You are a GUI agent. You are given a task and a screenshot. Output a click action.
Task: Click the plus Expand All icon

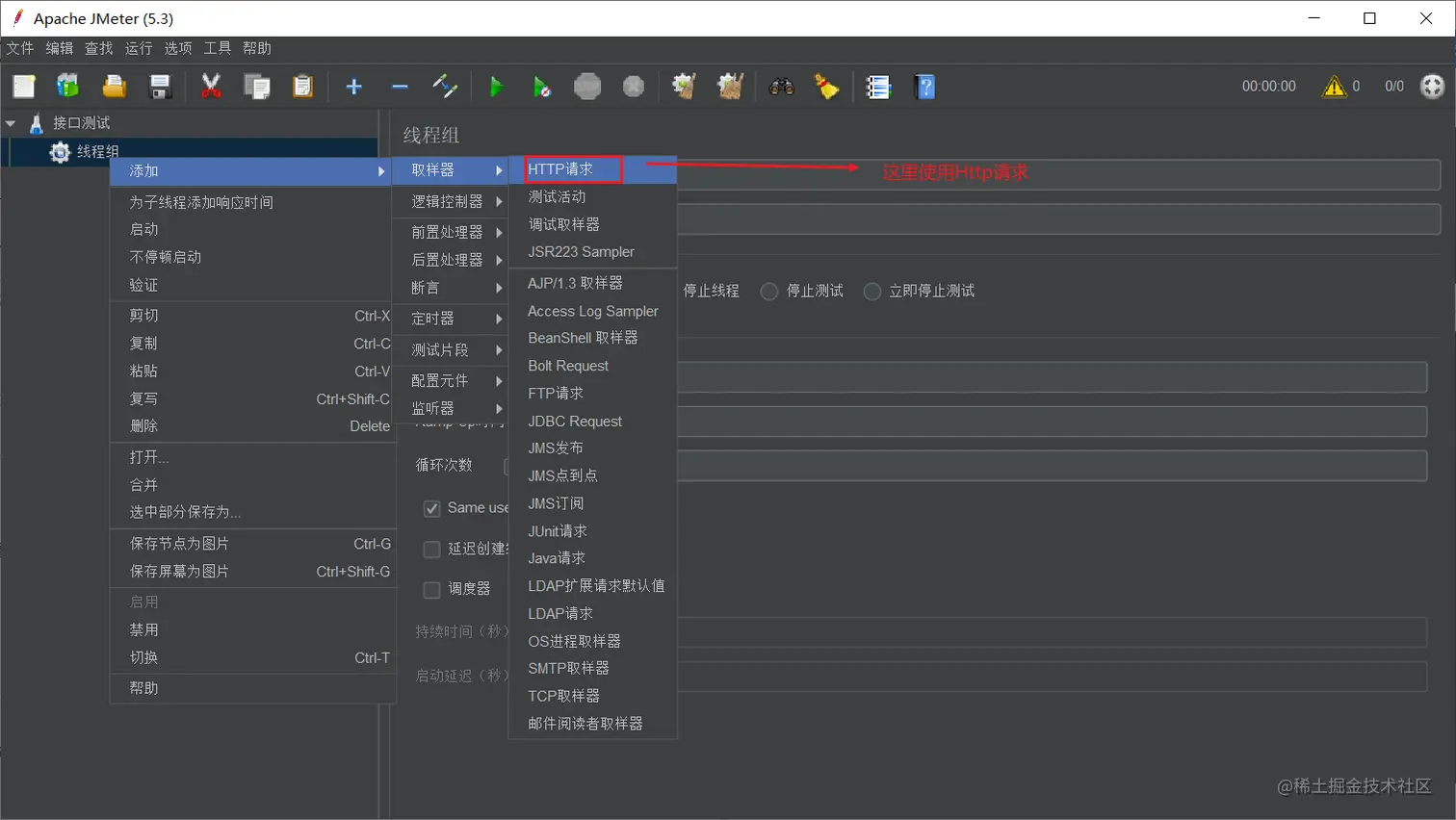[353, 87]
